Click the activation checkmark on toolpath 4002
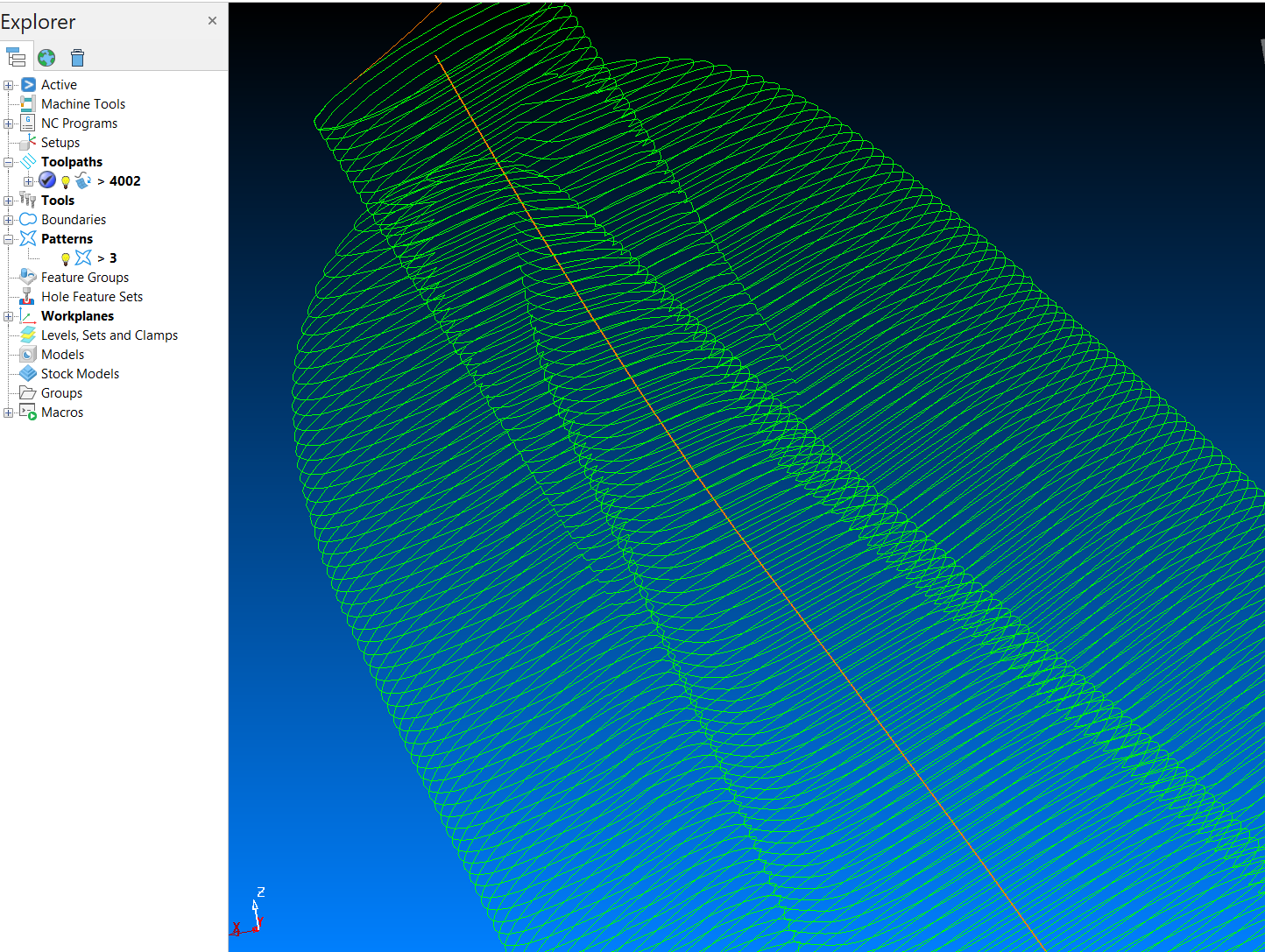Image resolution: width=1265 pixels, height=952 pixels. click(46, 180)
